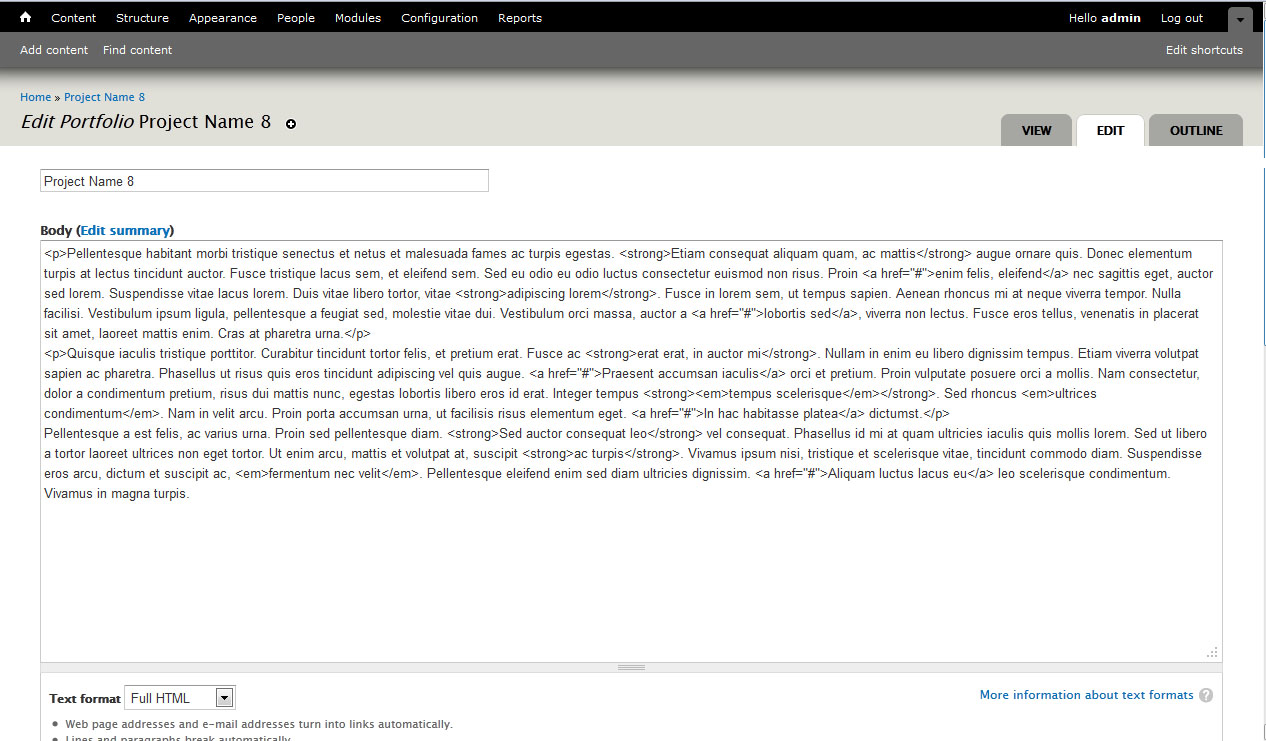The width and height of the screenshot is (1266, 741).
Task: Open the Content admin menu
Action: point(74,18)
